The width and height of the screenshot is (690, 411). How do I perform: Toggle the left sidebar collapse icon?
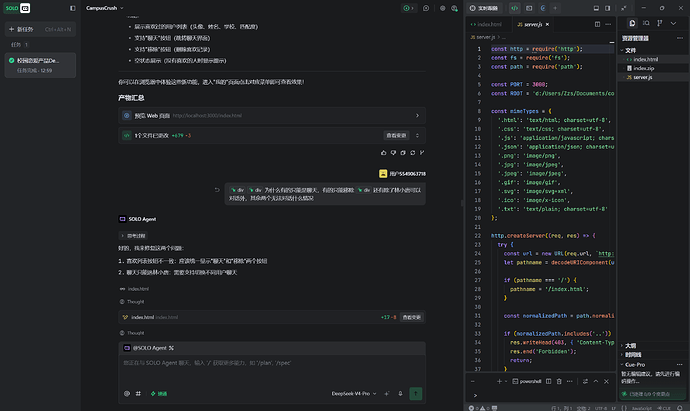click(73, 8)
